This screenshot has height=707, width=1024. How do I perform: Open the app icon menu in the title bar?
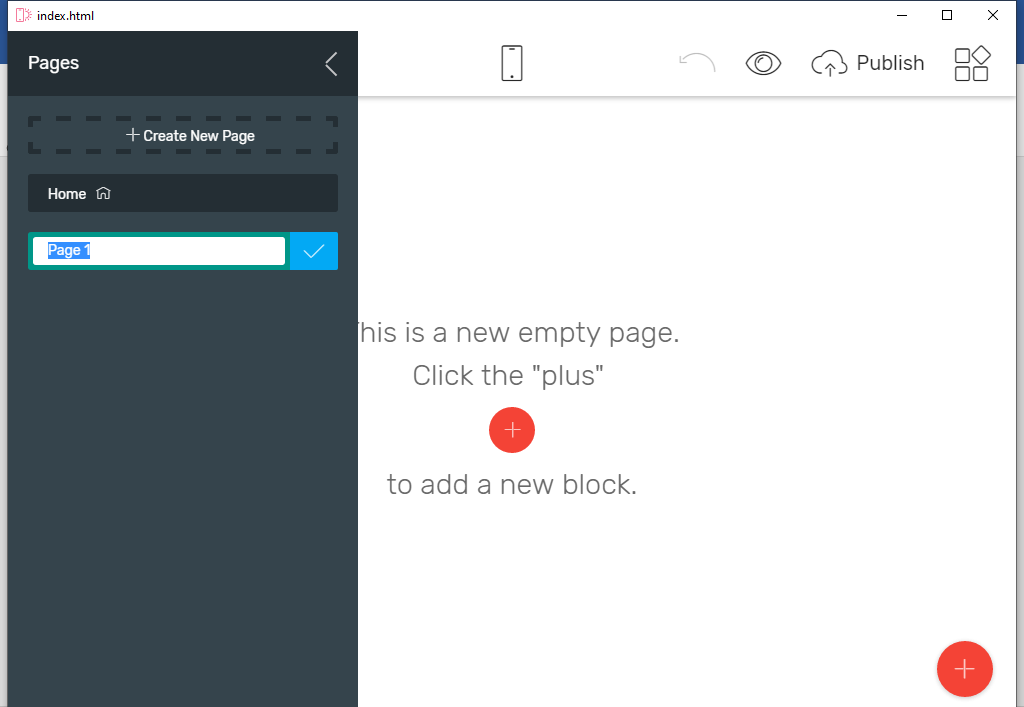click(x=23, y=15)
